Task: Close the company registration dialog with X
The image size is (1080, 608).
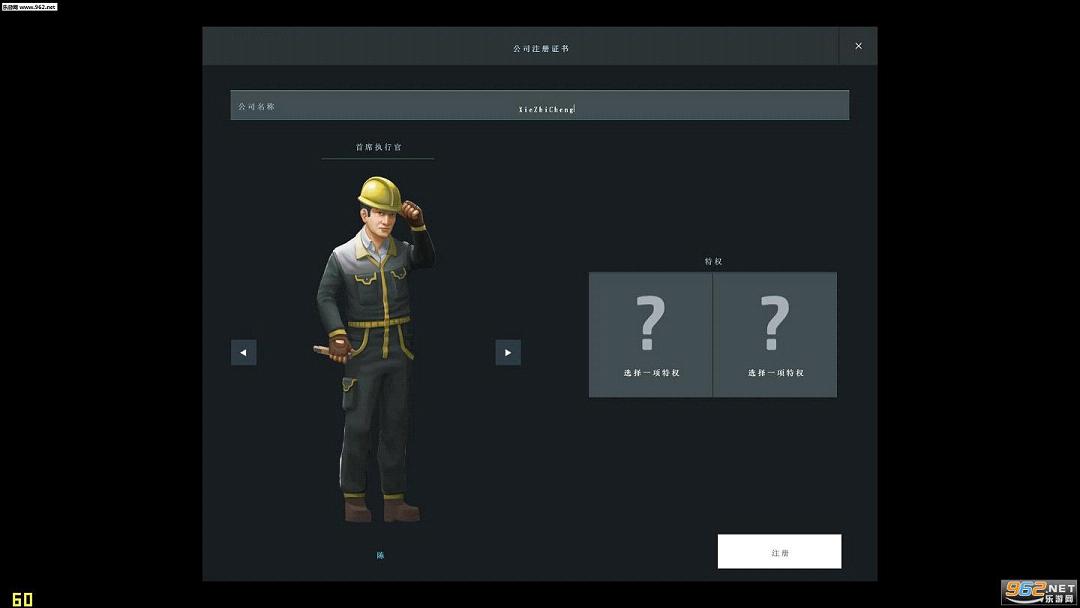Action: click(x=858, y=46)
